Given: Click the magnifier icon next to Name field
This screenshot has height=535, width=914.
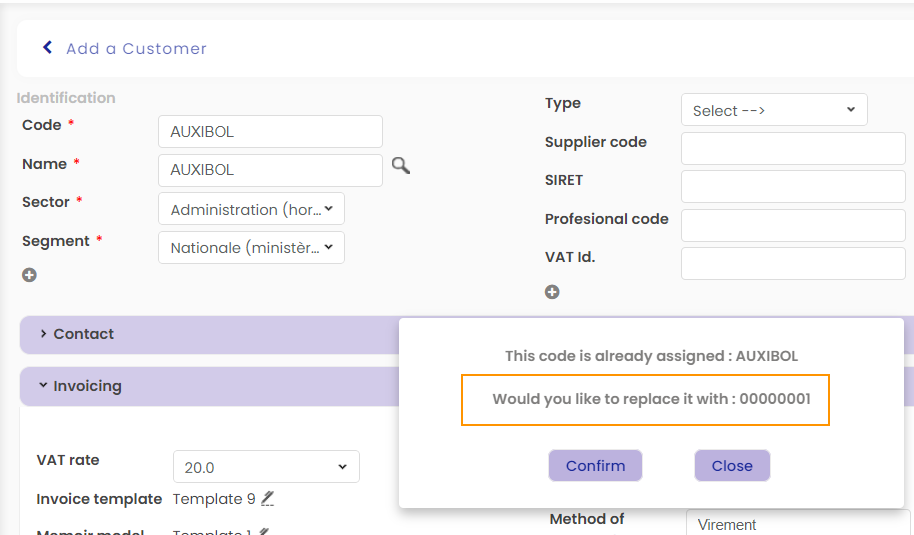Looking at the screenshot, I should pos(400,166).
